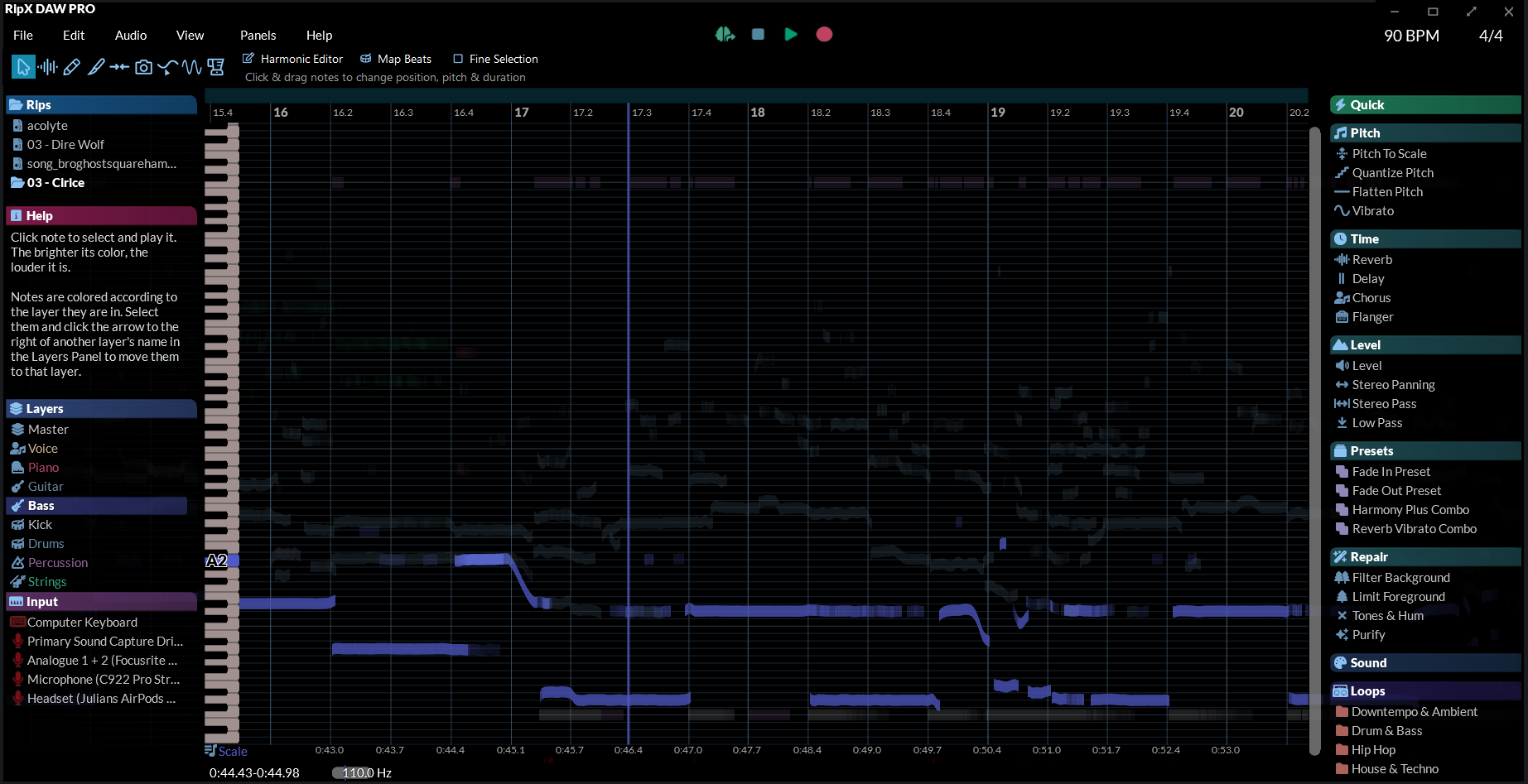Click the 110.0 Hz frequency slider
The width and height of the screenshot is (1528, 784).
[x=357, y=773]
